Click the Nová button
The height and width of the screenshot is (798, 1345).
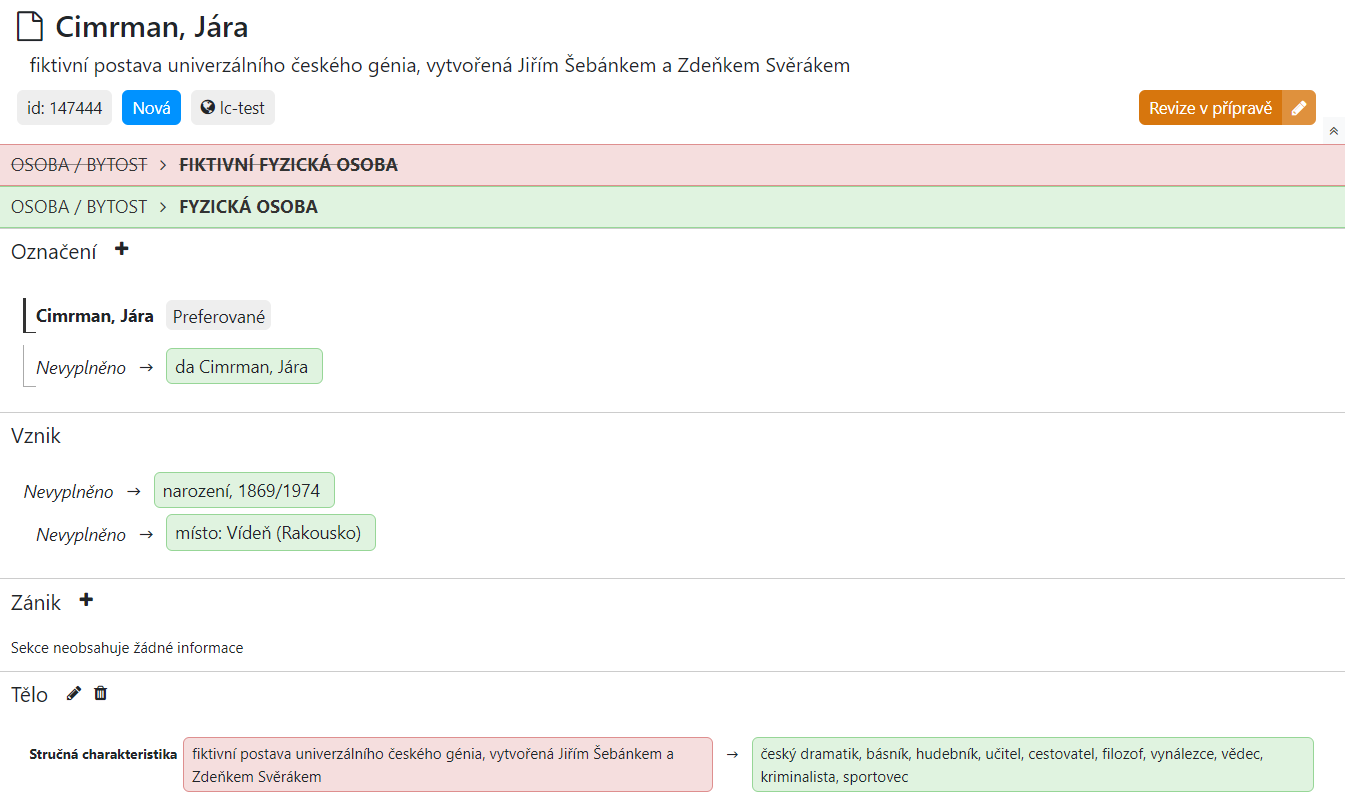pyautogui.click(x=151, y=107)
